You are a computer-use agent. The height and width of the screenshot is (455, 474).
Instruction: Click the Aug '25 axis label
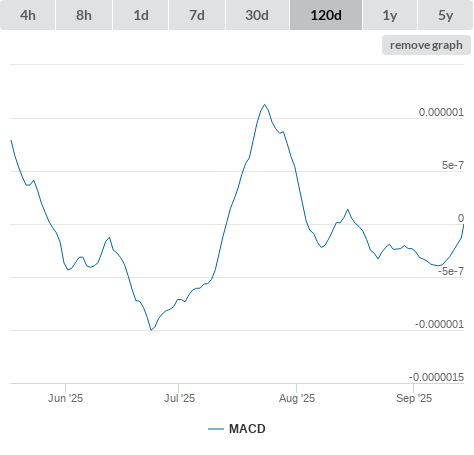pos(297,398)
